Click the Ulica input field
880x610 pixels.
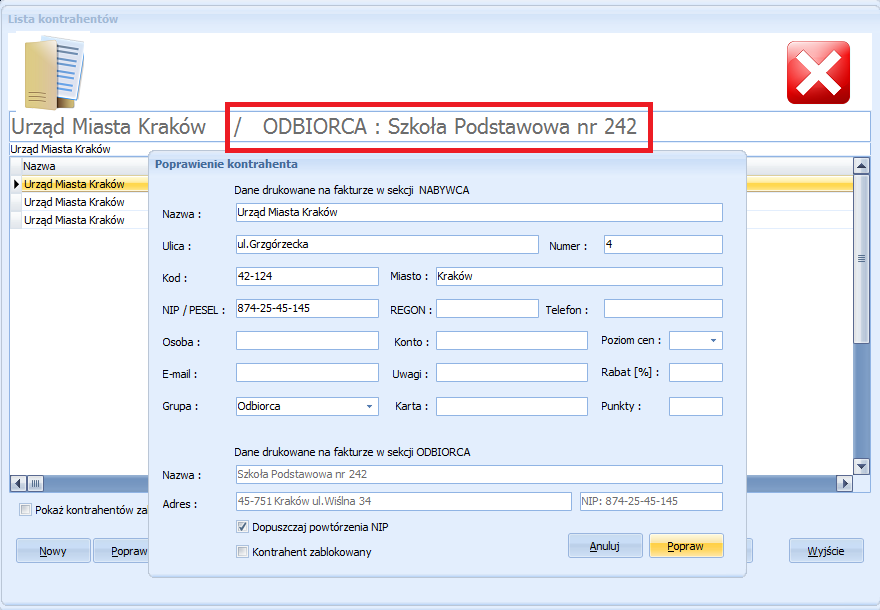click(x=387, y=245)
